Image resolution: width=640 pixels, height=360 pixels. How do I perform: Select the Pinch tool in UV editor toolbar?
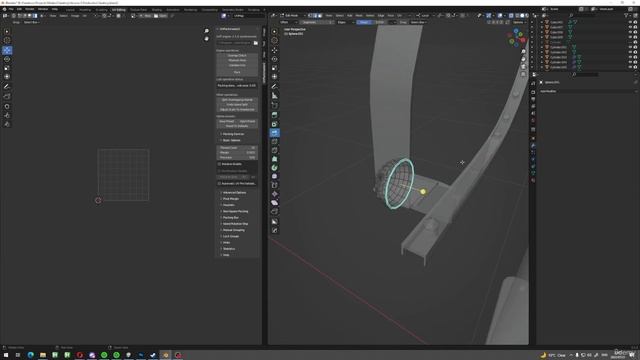click(7, 124)
